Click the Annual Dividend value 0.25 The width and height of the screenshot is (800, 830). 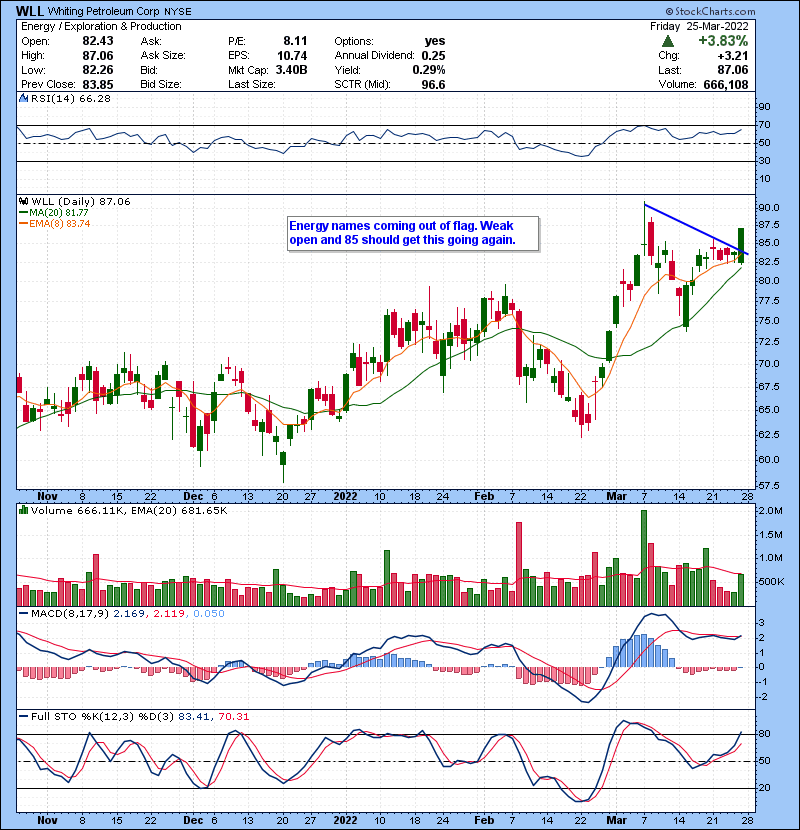pyautogui.click(x=434, y=56)
